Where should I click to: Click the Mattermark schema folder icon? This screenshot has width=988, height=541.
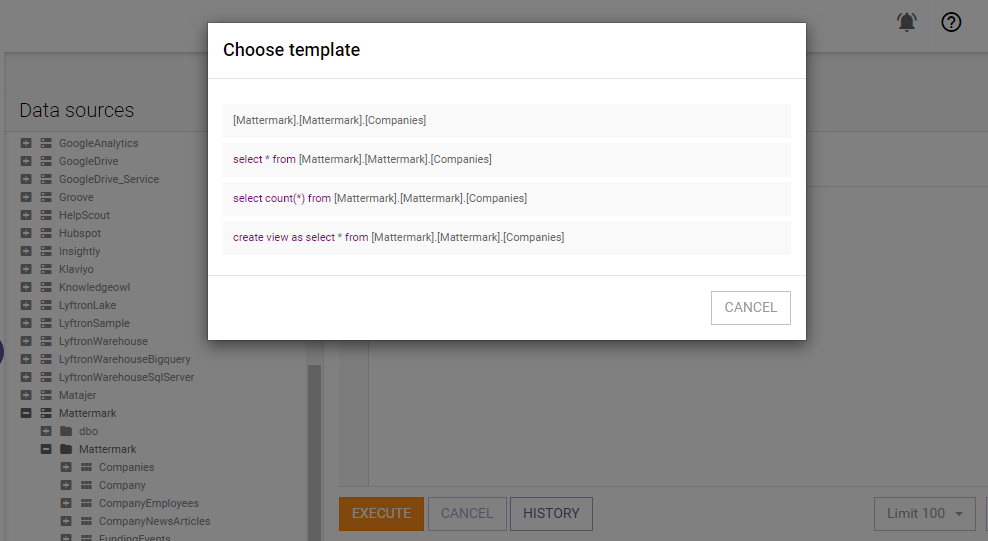[66, 449]
